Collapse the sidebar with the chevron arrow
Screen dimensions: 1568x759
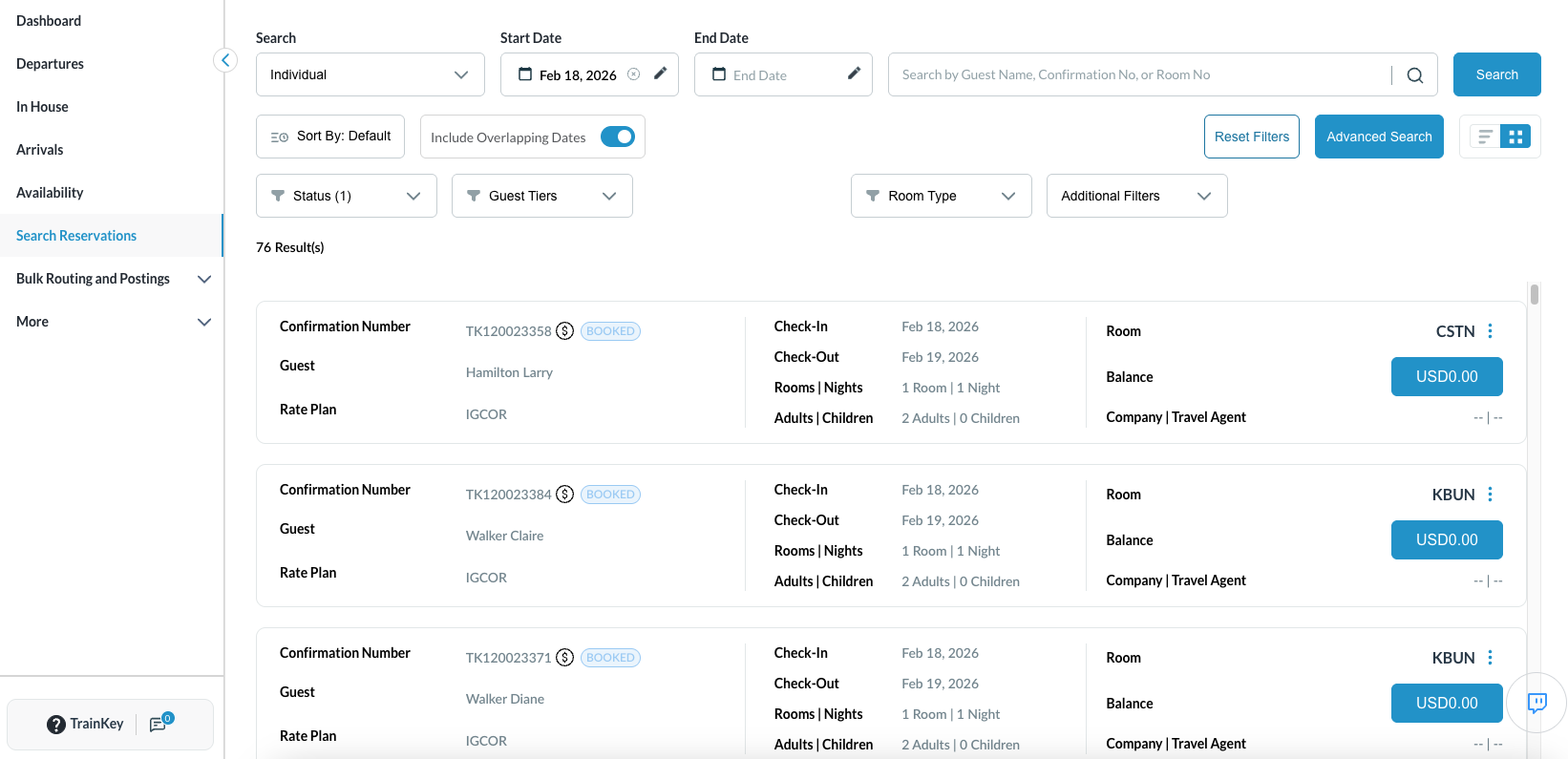(225, 61)
